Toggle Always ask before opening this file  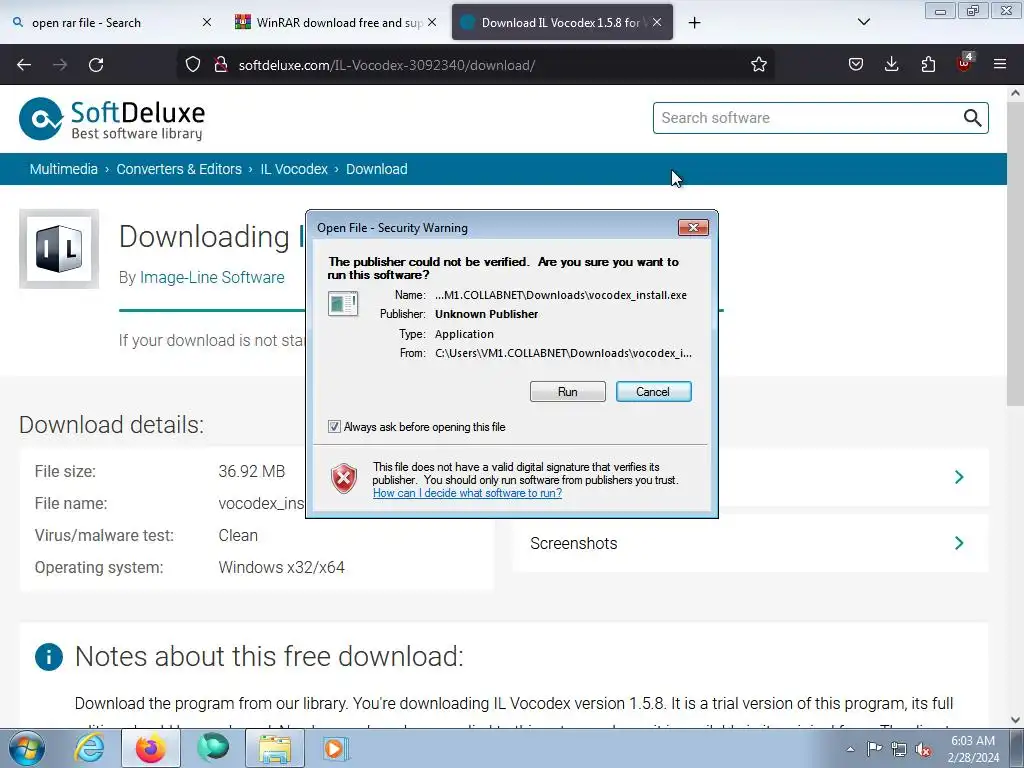coord(334,426)
